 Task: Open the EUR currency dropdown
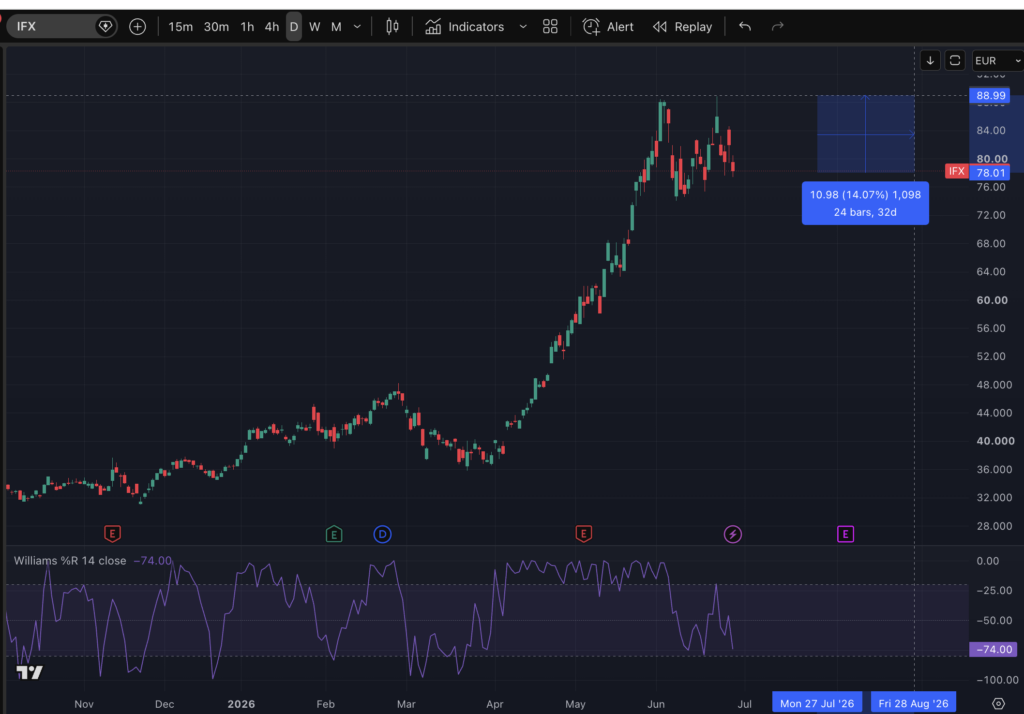[997, 61]
